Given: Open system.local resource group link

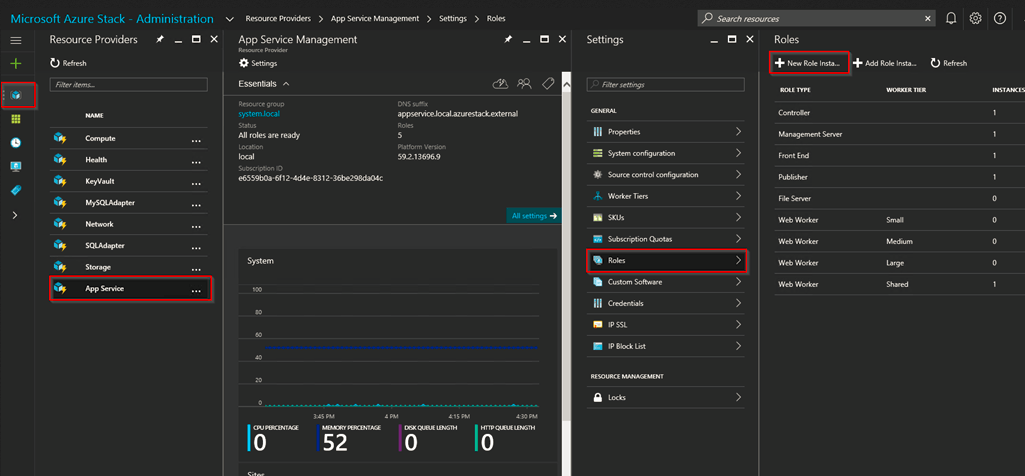Looking at the screenshot, I should point(260,113).
